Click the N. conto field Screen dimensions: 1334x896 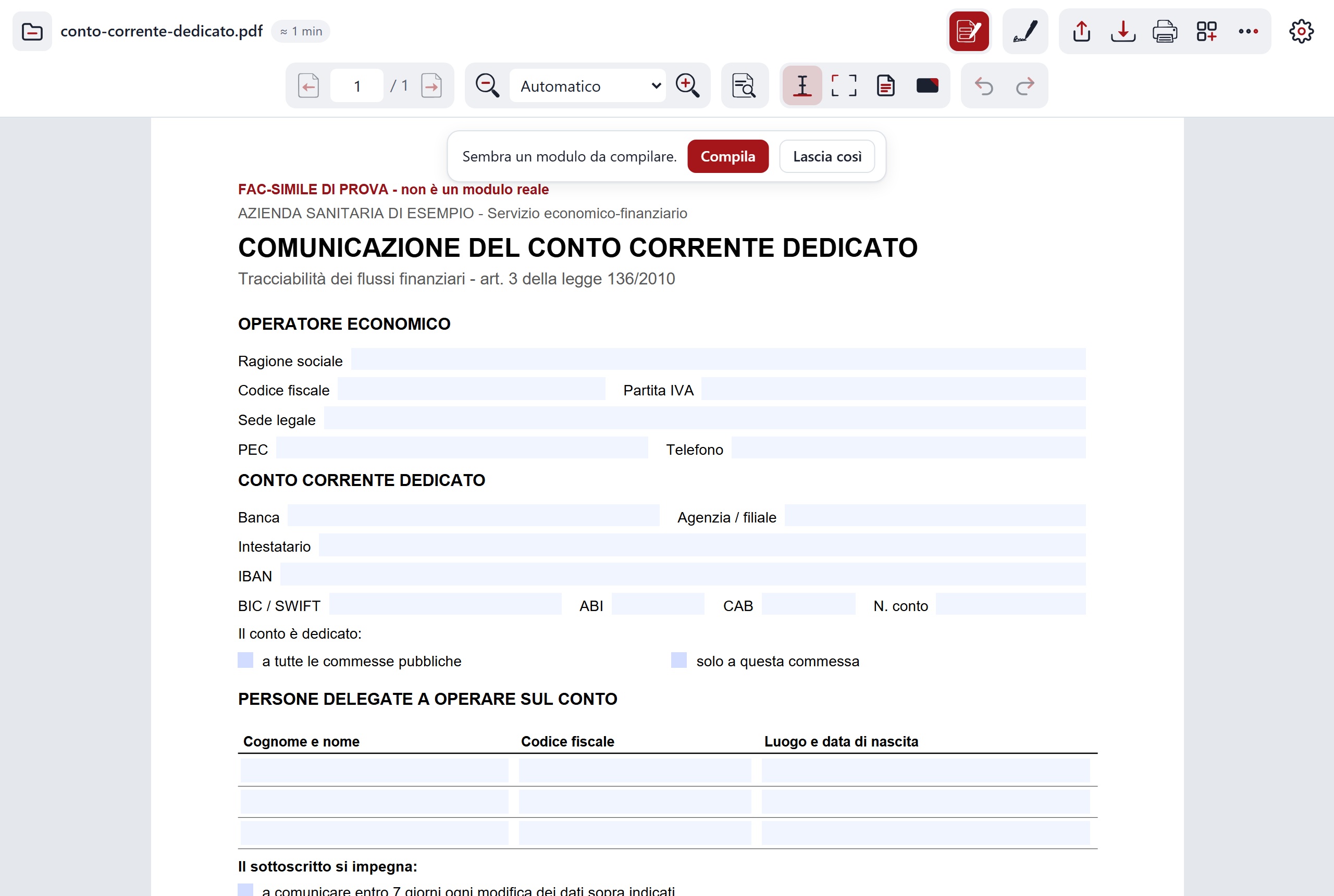pos(1010,604)
